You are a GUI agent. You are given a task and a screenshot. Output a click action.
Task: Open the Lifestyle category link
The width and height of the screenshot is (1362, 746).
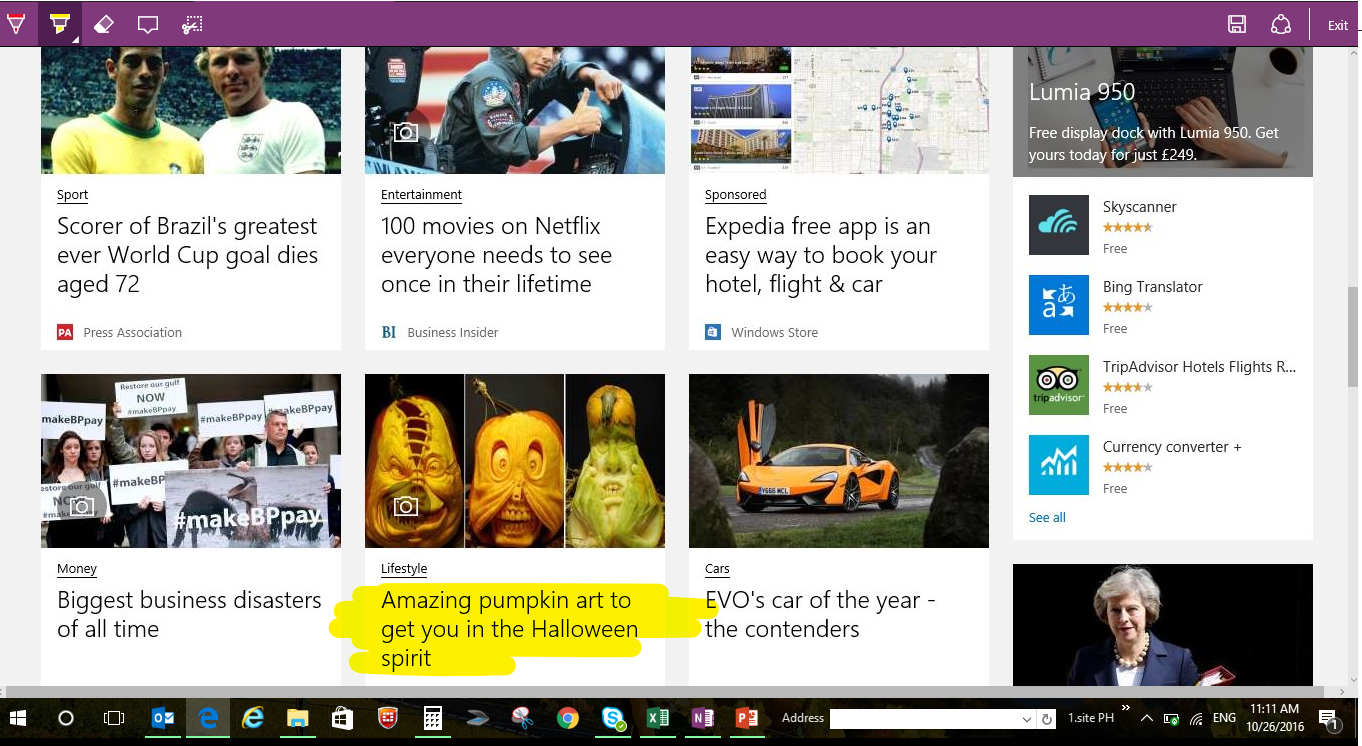click(404, 568)
